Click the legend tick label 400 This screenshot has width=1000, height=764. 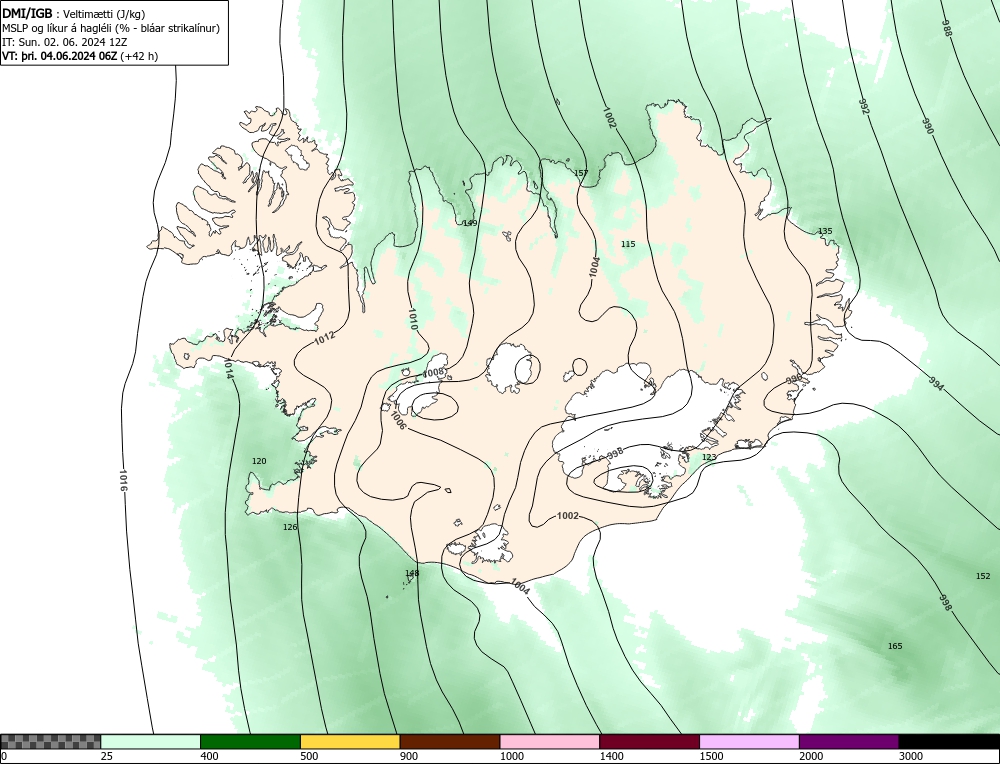click(209, 757)
